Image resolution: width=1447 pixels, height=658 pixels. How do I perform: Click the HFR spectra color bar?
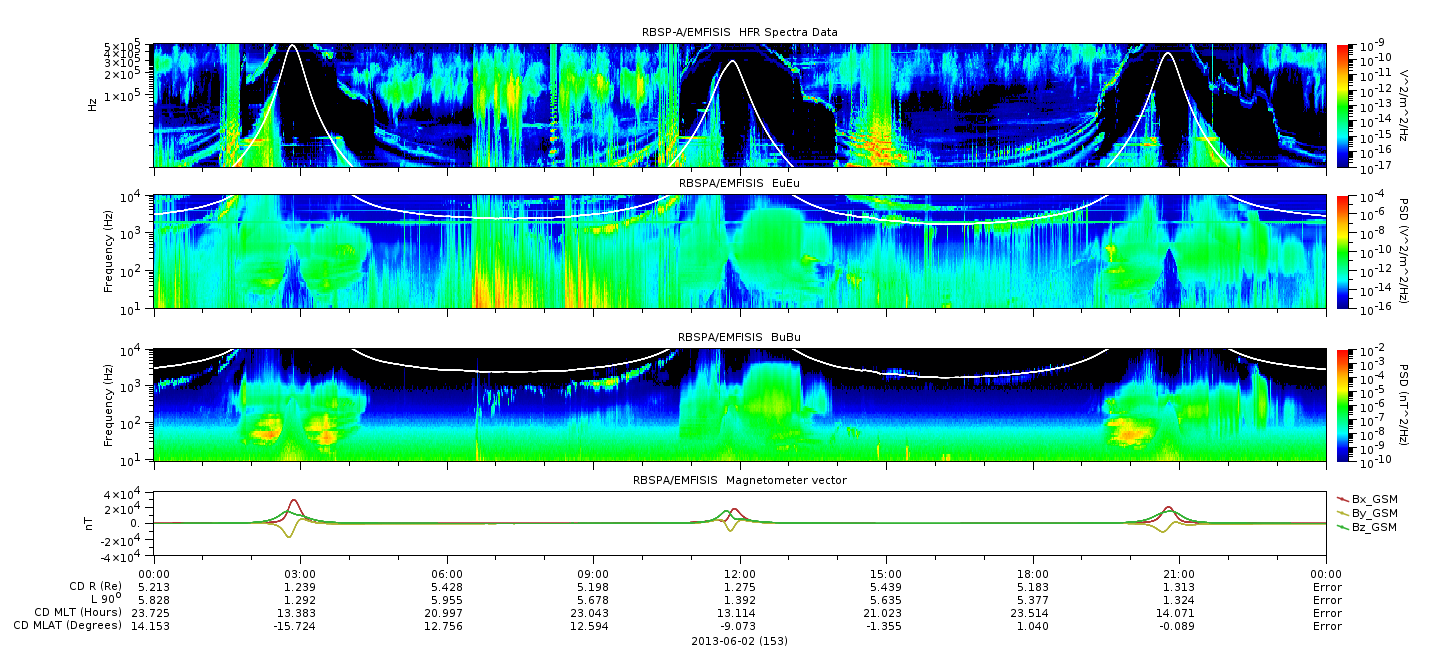pyautogui.click(x=1343, y=106)
